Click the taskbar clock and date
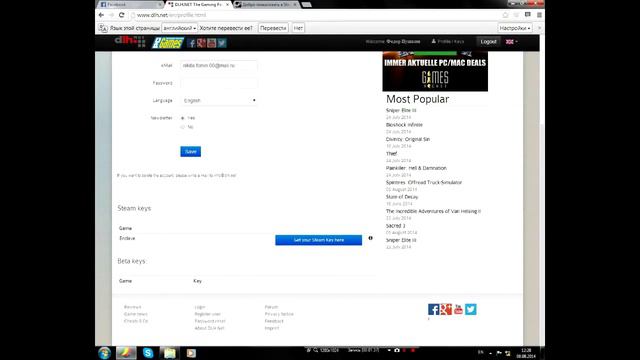 526,353
